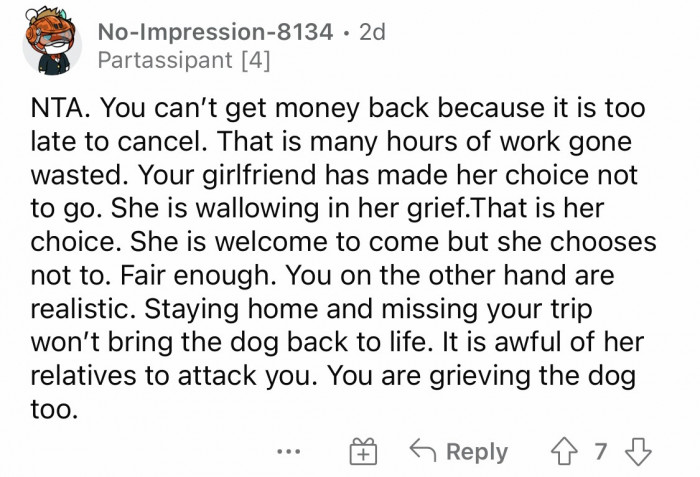Click the Partassipant flair label

click(x=165, y=62)
